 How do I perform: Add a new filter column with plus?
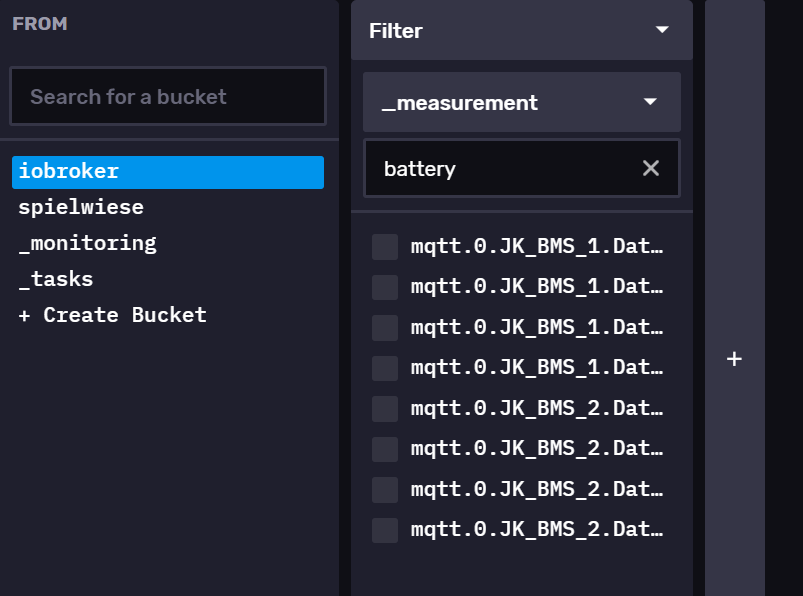click(x=734, y=358)
